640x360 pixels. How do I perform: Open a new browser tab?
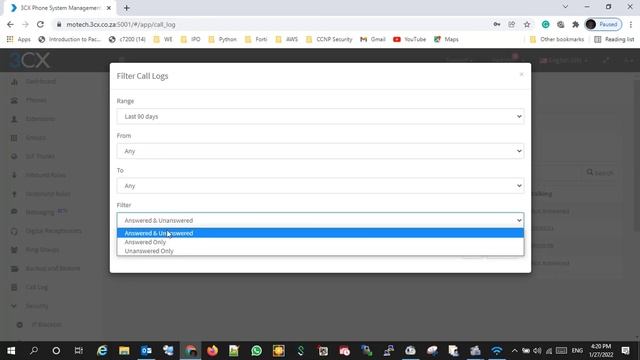pos(127,8)
